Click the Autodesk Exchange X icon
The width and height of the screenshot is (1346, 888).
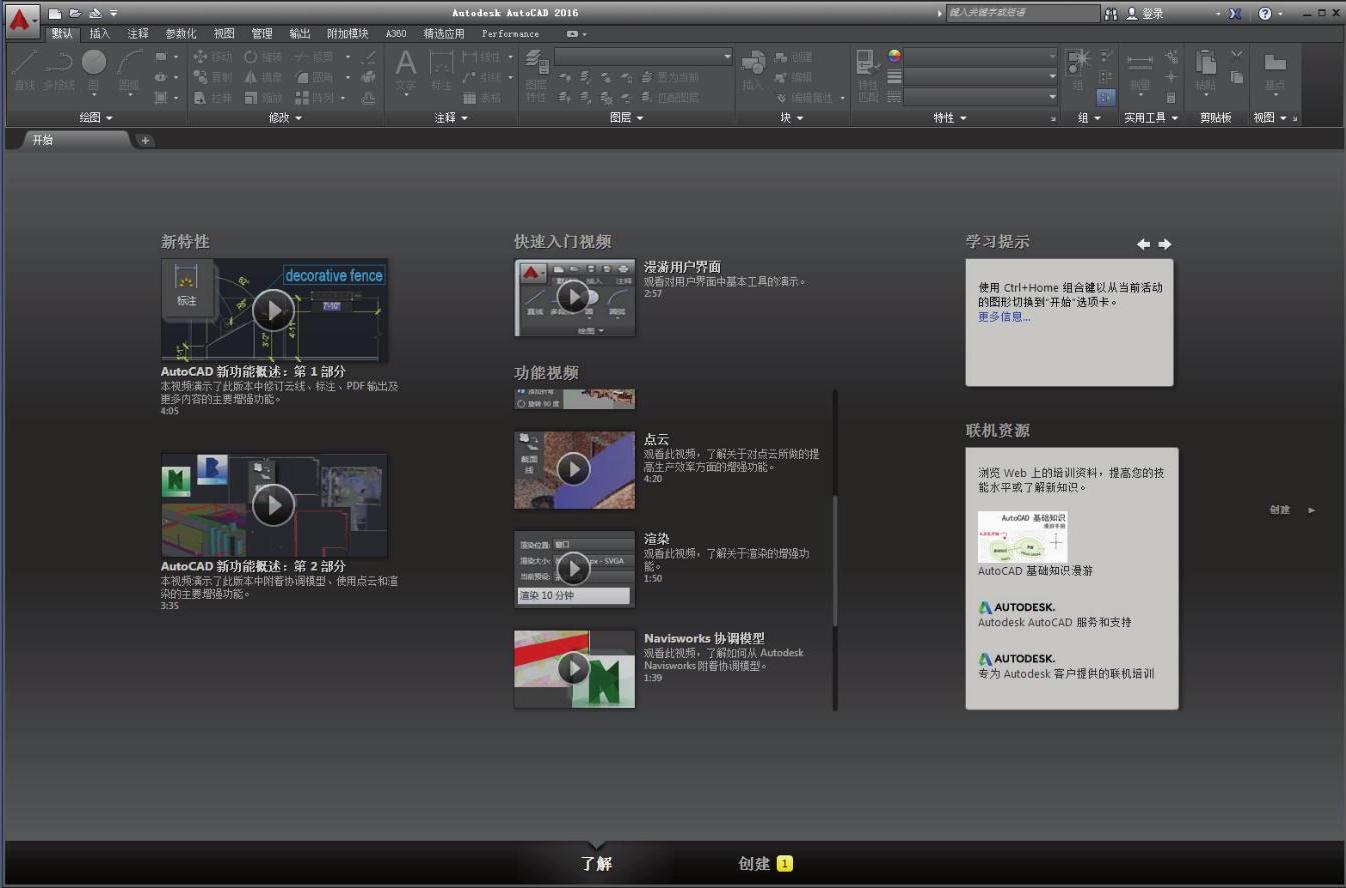[1235, 13]
